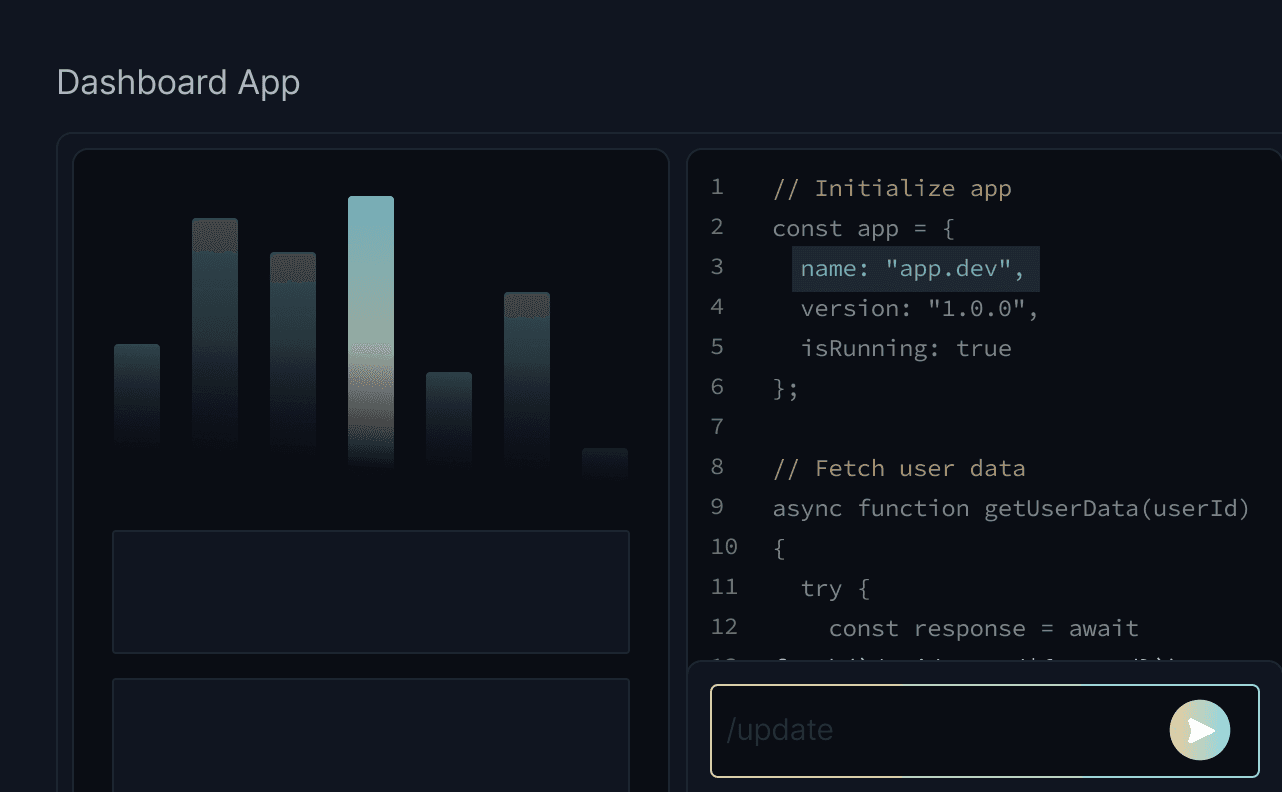
Task: Click the line version: "1.0.0",
Action: click(x=920, y=308)
